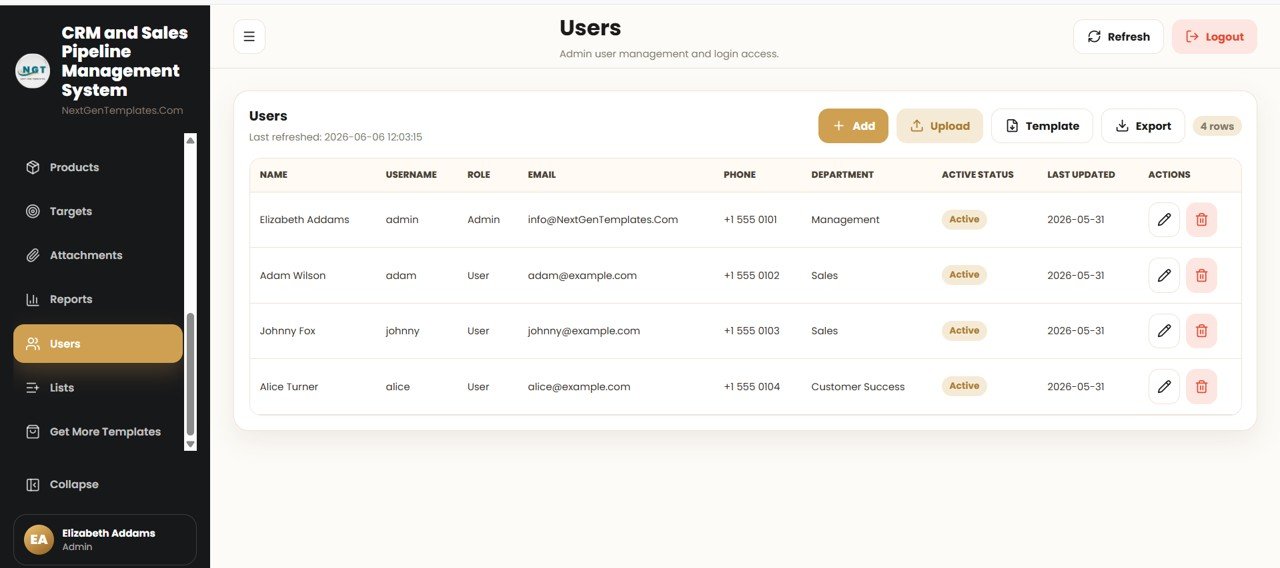This screenshot has height=568, width=1280.
Task: Click the email info@NextGenTemplates.Com
Action: [603, 220]
